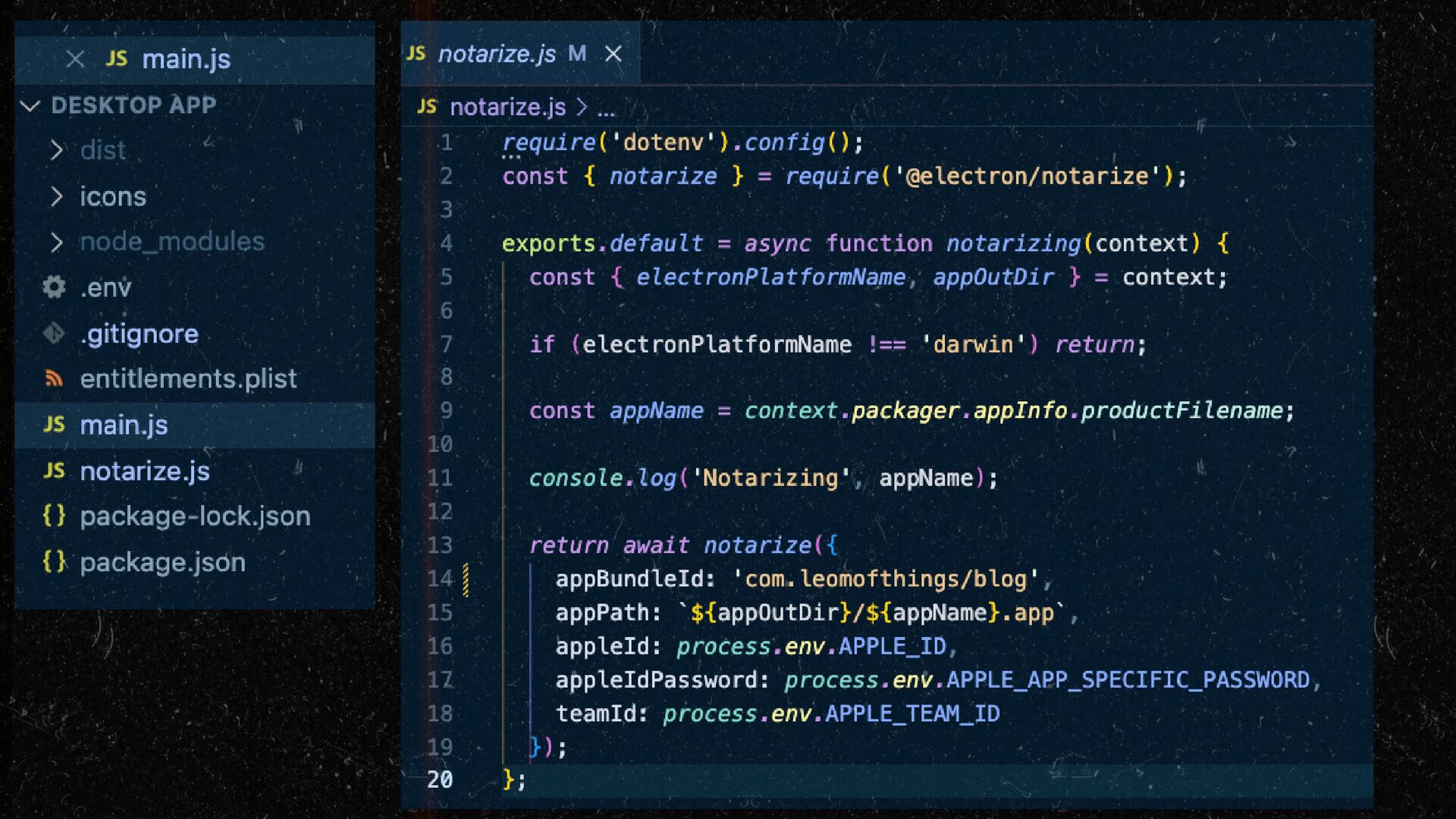1456x819 pixels.
Task: Collapse the DESKTOP APP folder section
Action: 30,105
